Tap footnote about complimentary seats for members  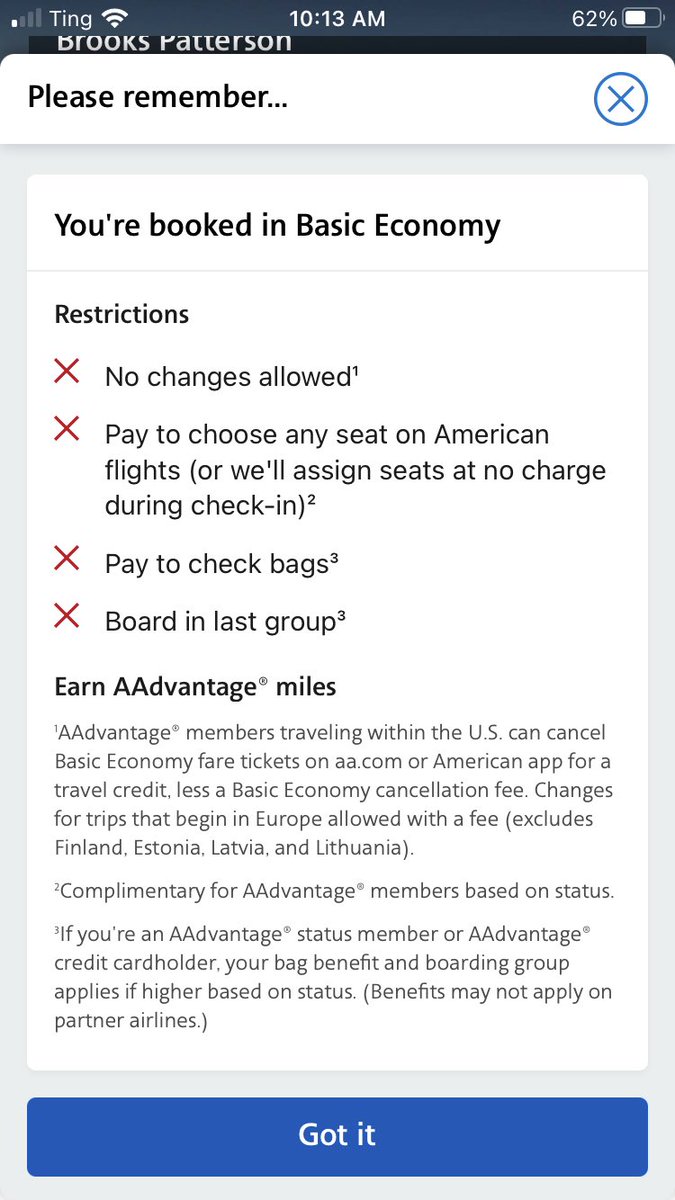pyautogui.click(x=334, y=891)
